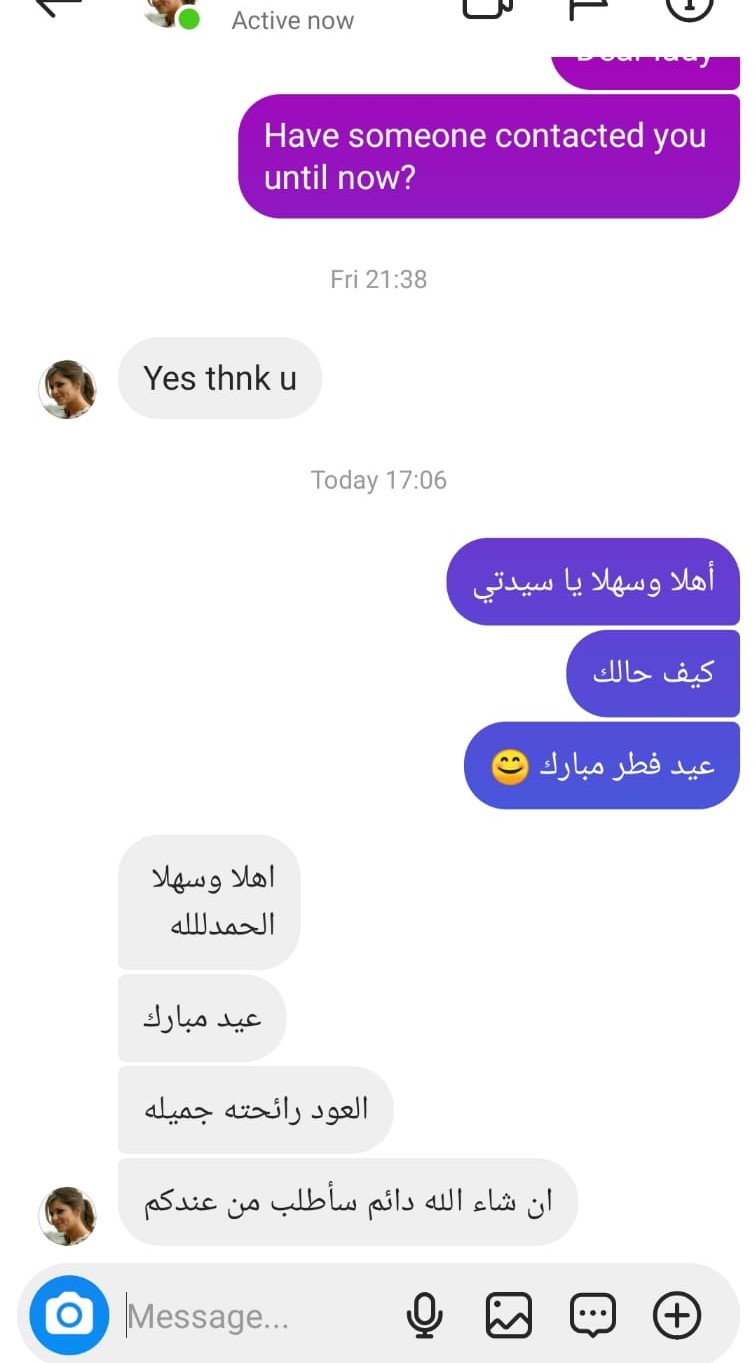Select the sent "كيف حالك" message

tap(653, 673)
